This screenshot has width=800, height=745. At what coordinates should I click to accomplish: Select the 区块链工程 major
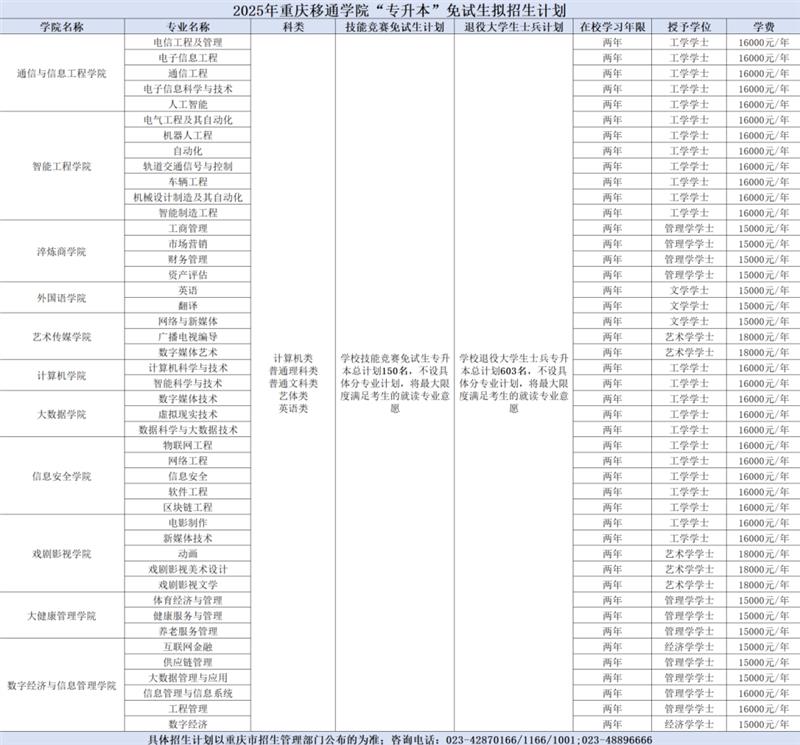pyautogui.click(x=188, y=507)
